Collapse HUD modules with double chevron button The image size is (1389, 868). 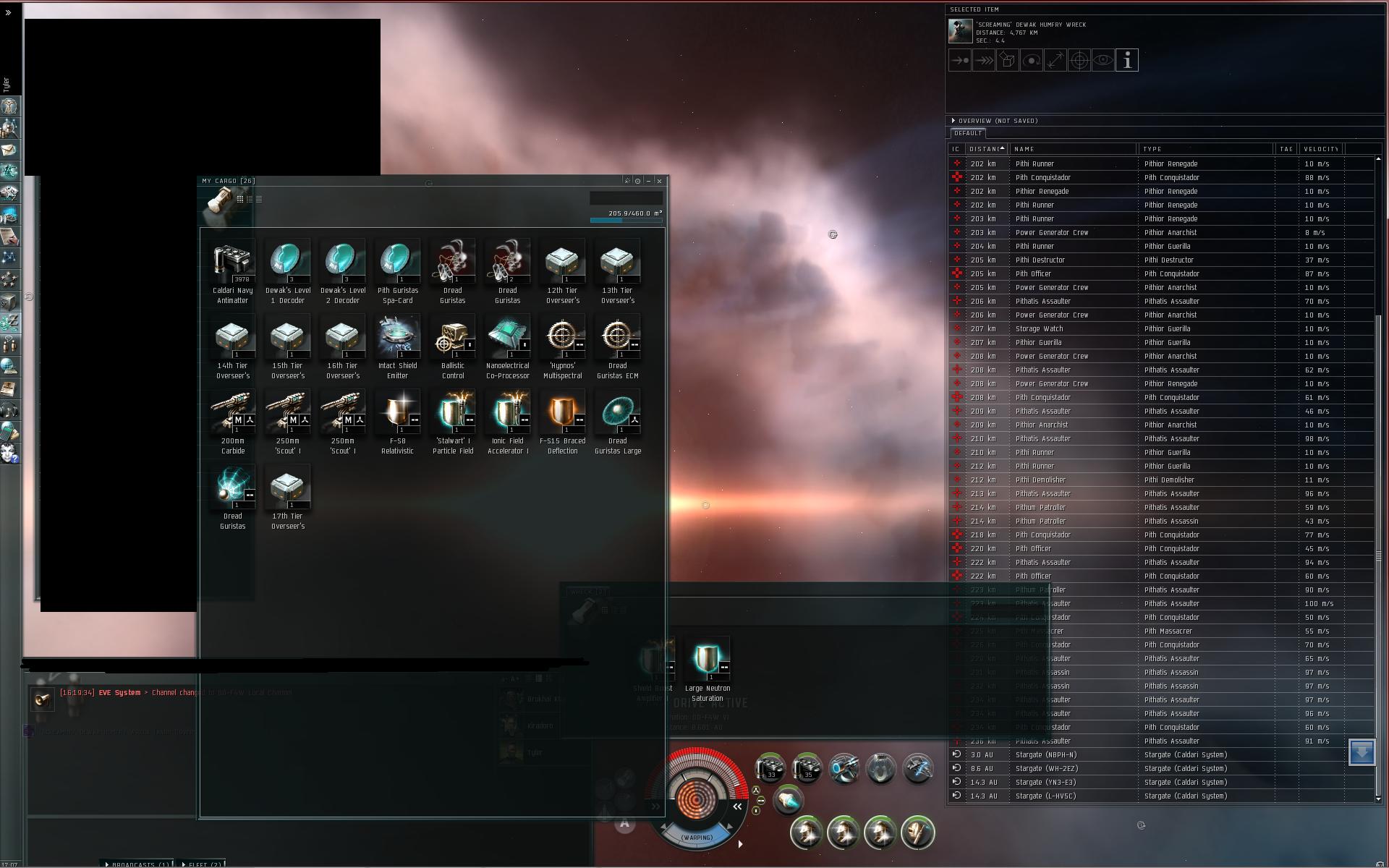click(737, 806)
